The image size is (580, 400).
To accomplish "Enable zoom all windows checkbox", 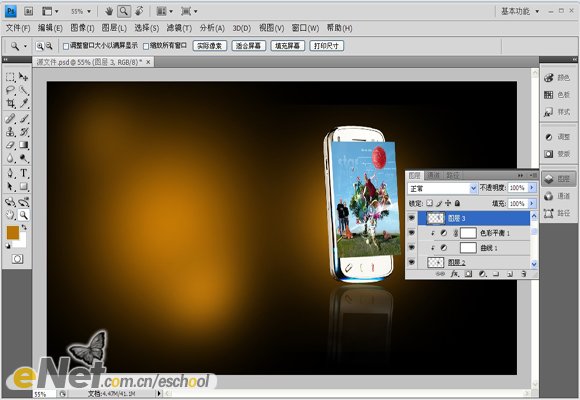I will (146, 46).
